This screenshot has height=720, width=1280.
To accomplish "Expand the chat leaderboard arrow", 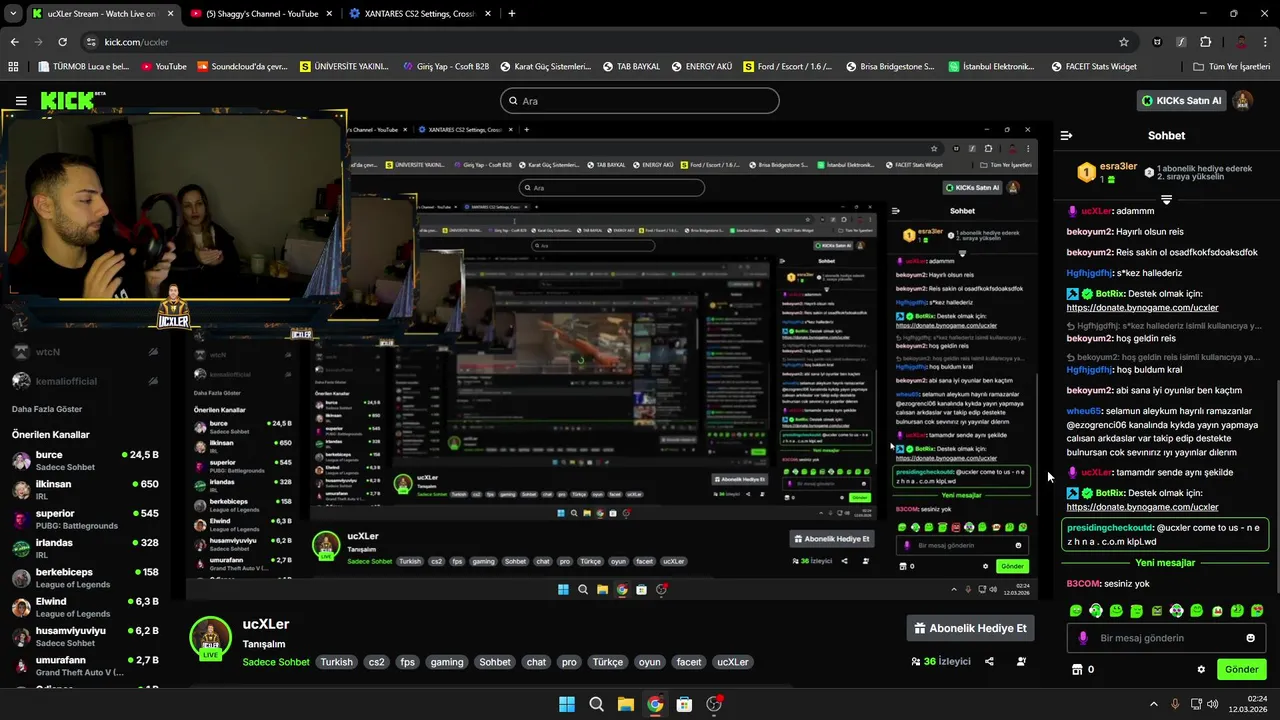I will (1166, 200).
